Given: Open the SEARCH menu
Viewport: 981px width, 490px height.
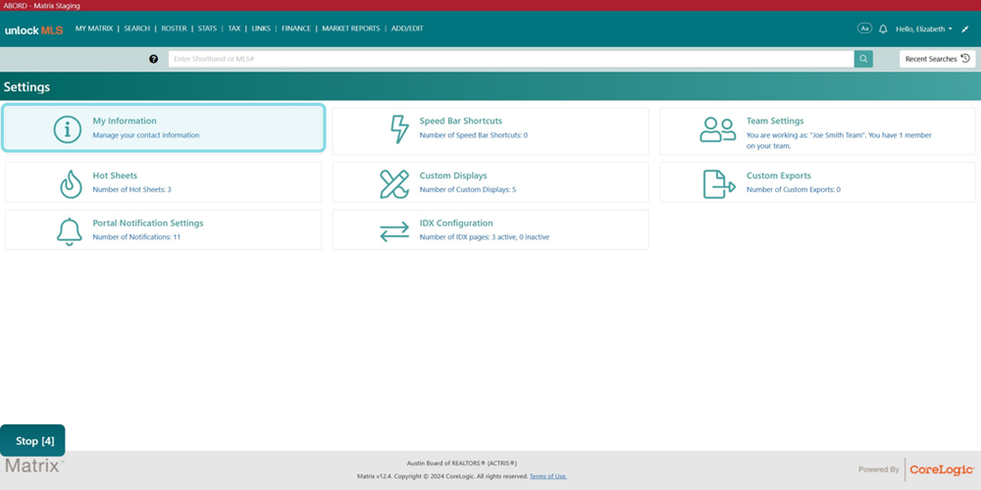Looking at the screenshot, I should [x=137, y=28].
